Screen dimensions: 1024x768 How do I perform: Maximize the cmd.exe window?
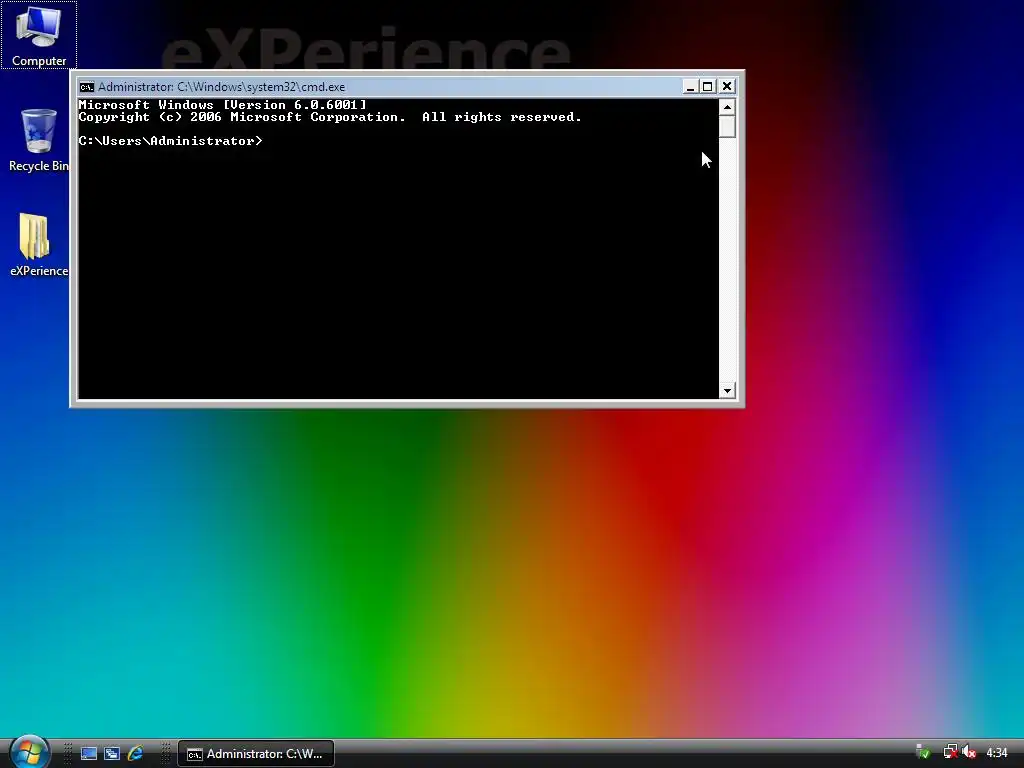click(707, 86)
